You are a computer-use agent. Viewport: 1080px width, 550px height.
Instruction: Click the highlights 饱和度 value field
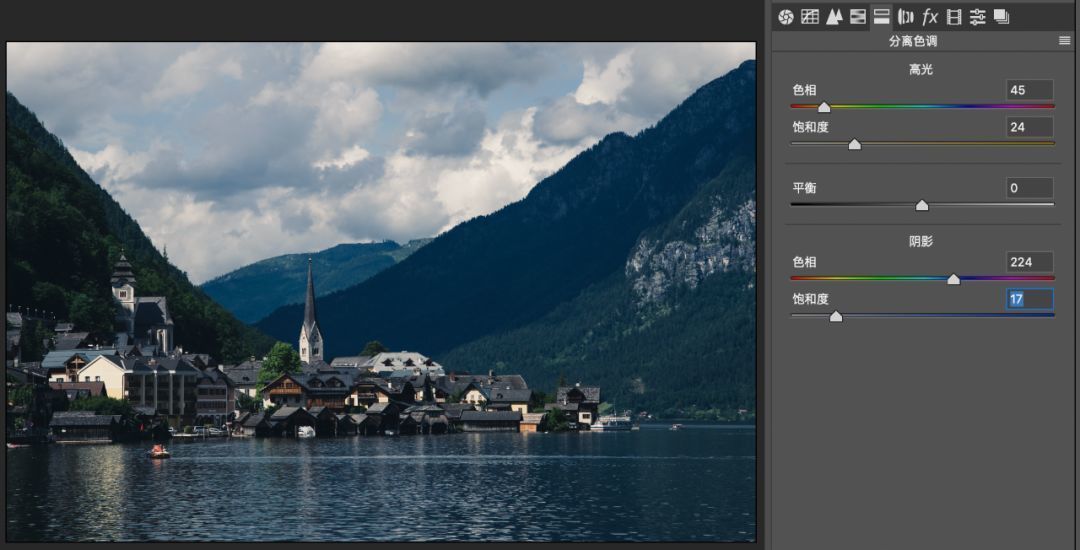[x=1029, y=127]
